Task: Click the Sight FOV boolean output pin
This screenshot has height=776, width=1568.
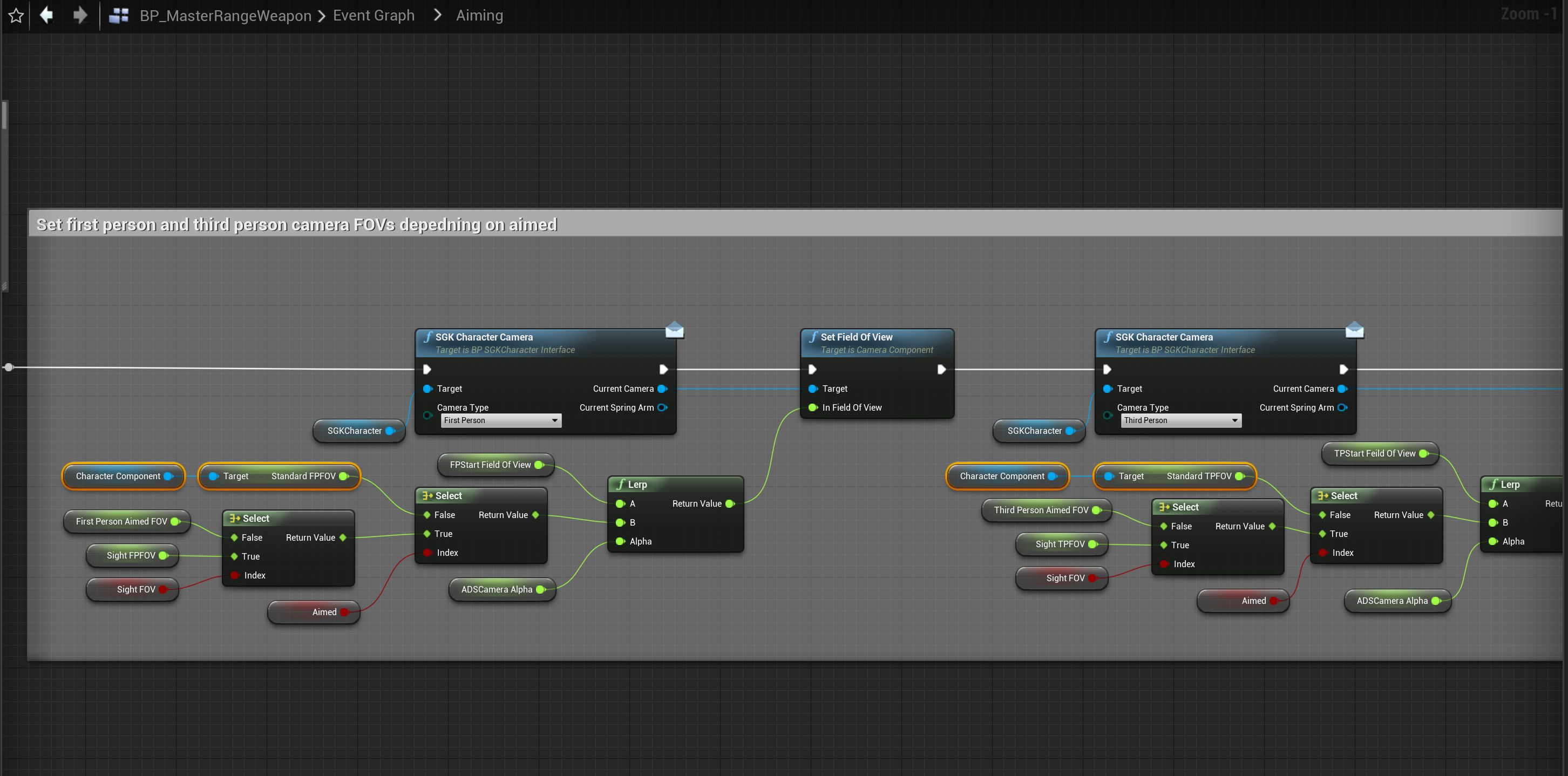Action: (163, 589)
